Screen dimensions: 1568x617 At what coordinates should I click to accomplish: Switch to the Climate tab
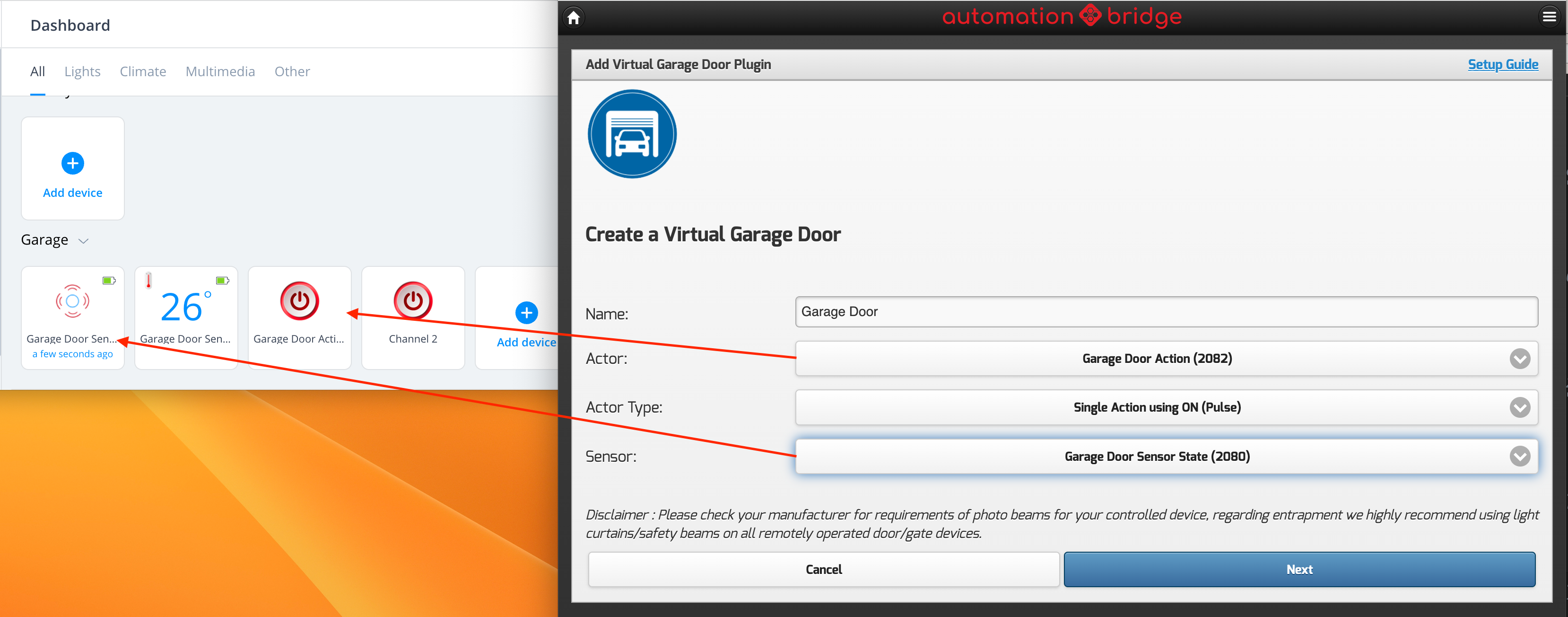(x=142, y=72)
